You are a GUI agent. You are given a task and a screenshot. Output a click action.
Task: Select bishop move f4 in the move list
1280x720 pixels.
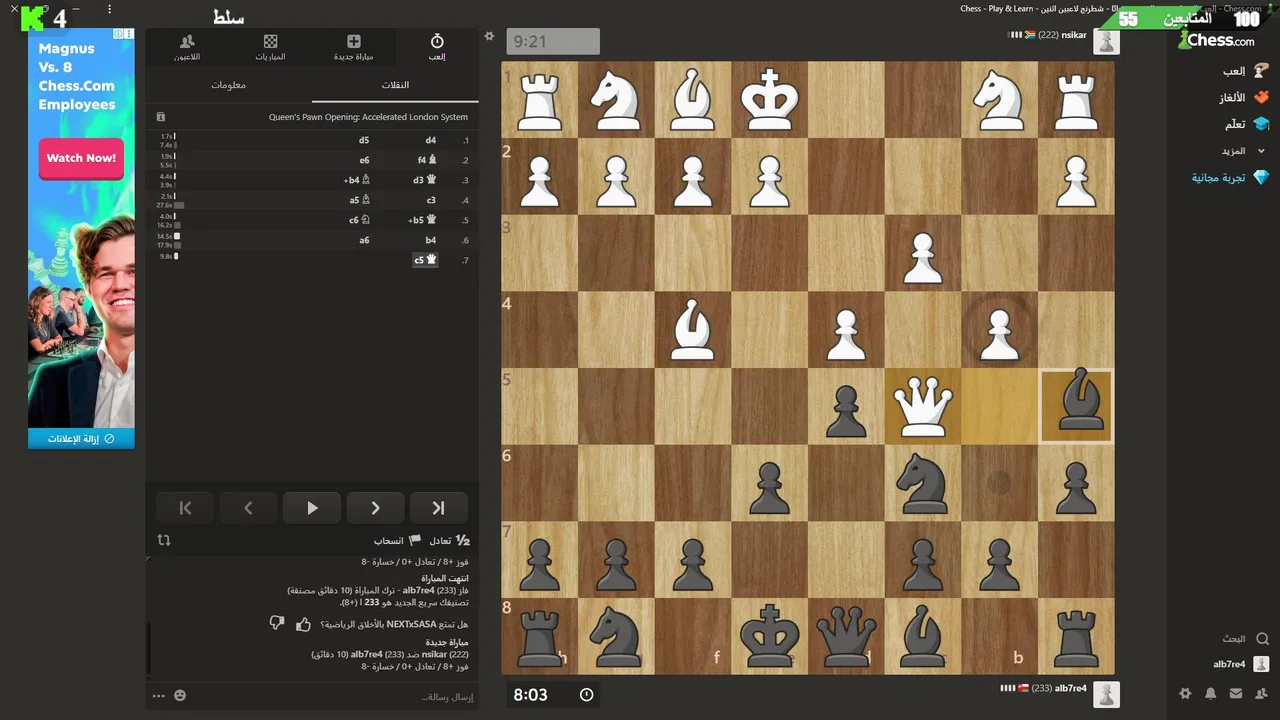(427, 160)
